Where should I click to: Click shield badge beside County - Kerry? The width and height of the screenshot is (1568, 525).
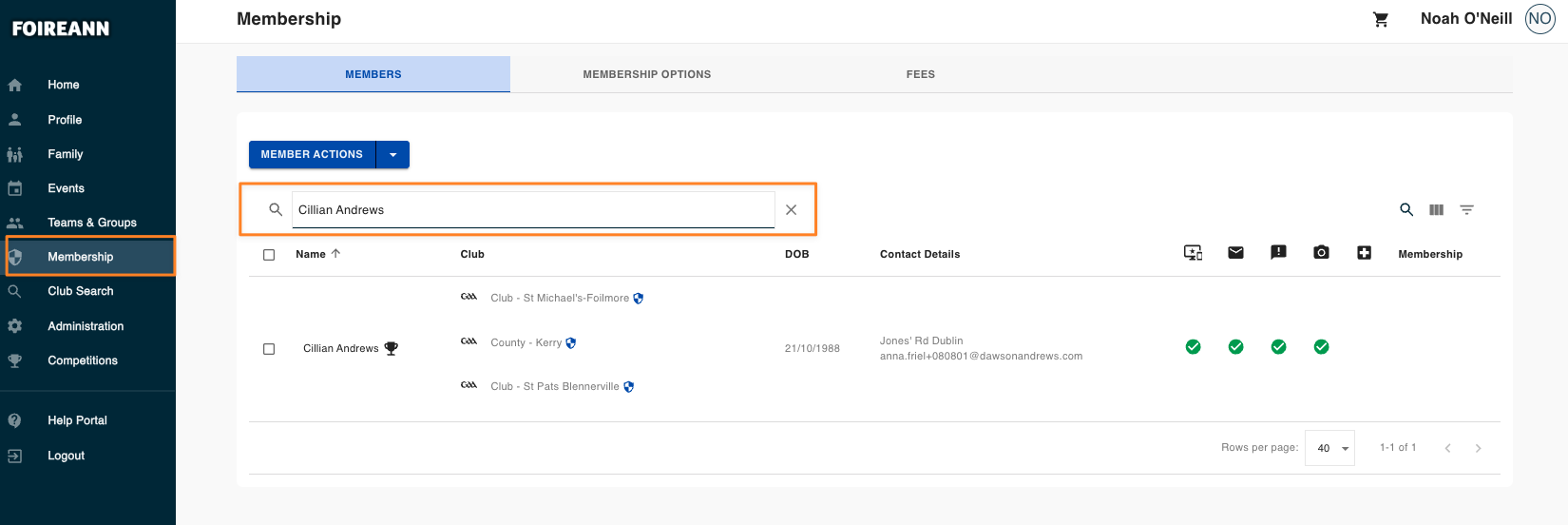tap(571, 343)
